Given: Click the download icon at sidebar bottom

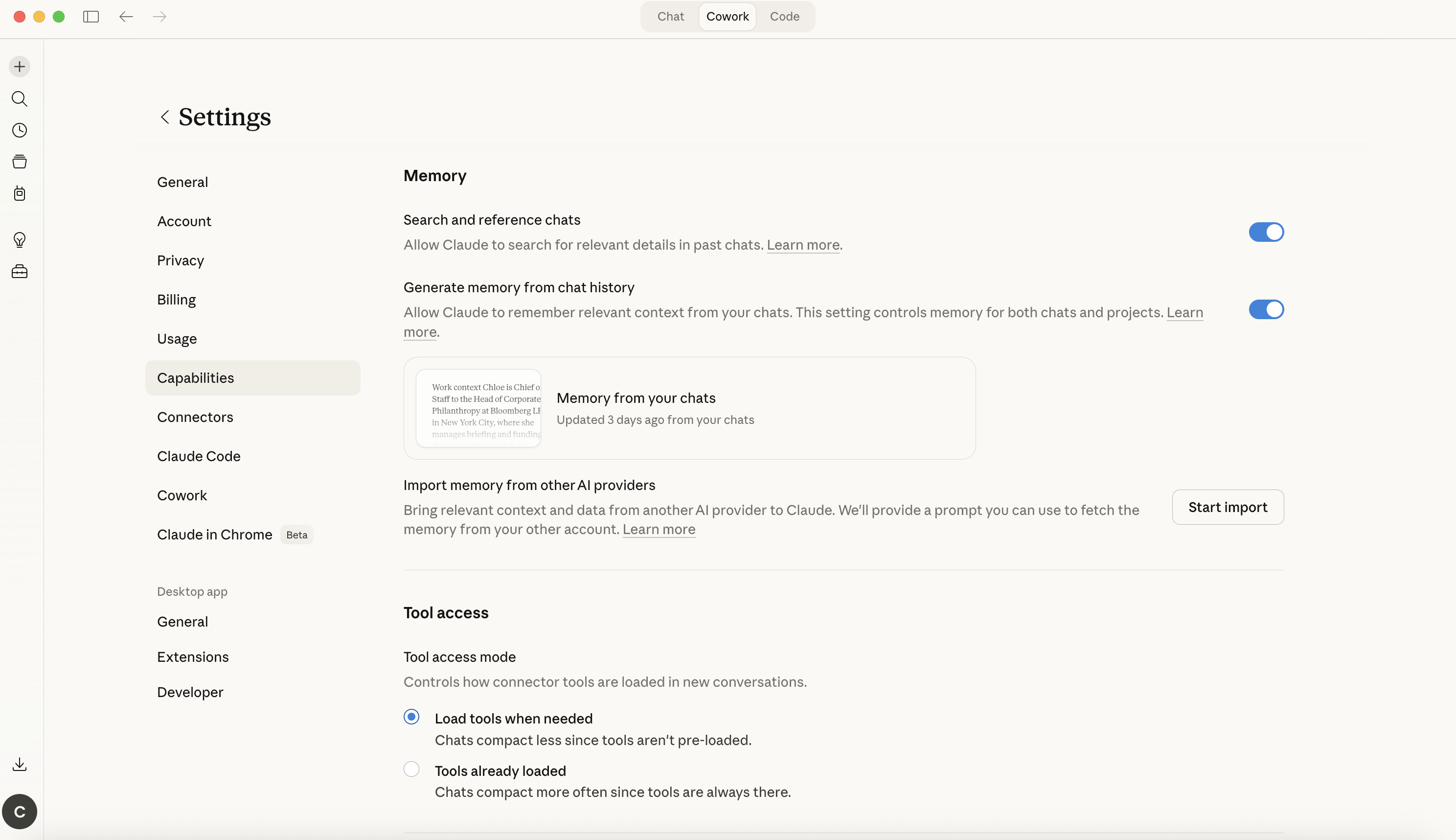Looking at the screenshot, I should pos(20,765).
